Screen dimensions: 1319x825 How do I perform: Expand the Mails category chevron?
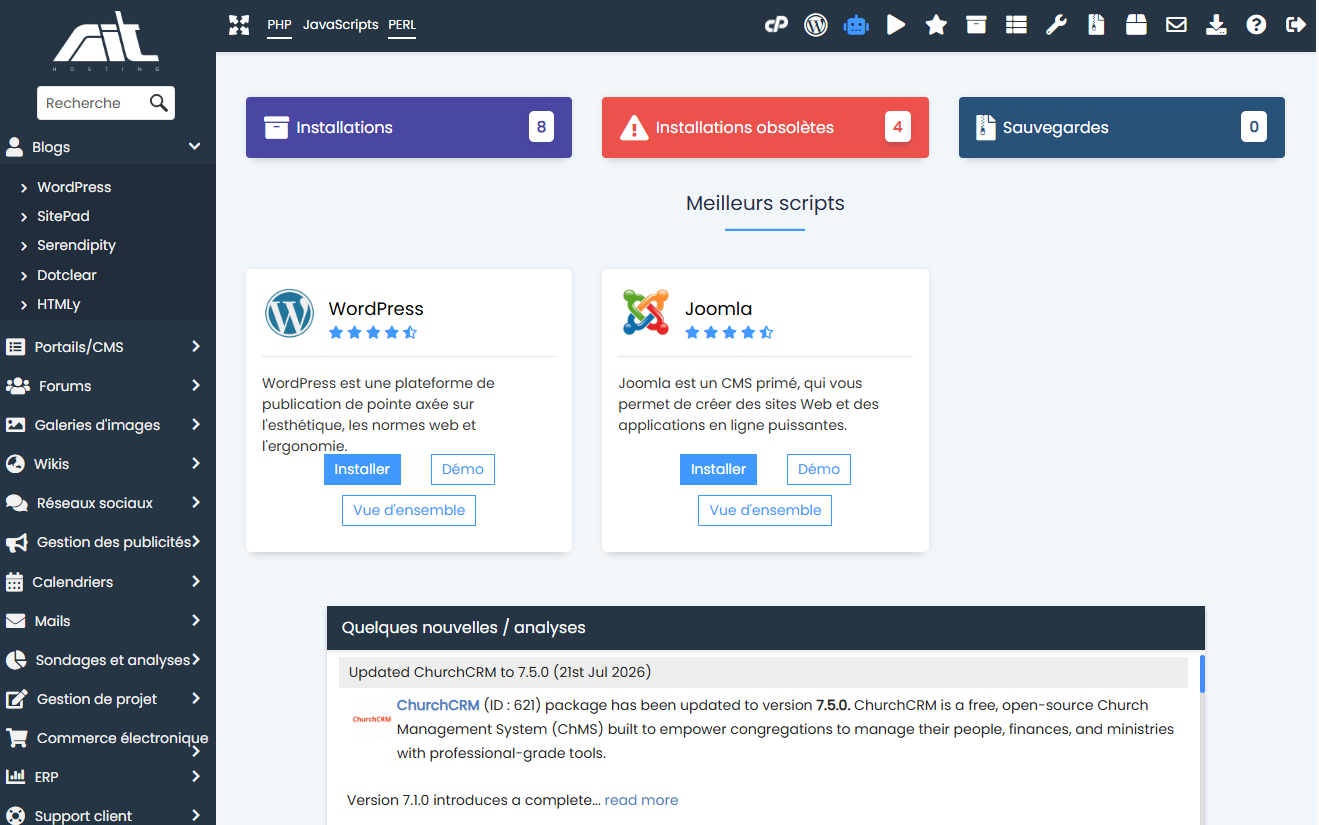[x=196, y=621]
